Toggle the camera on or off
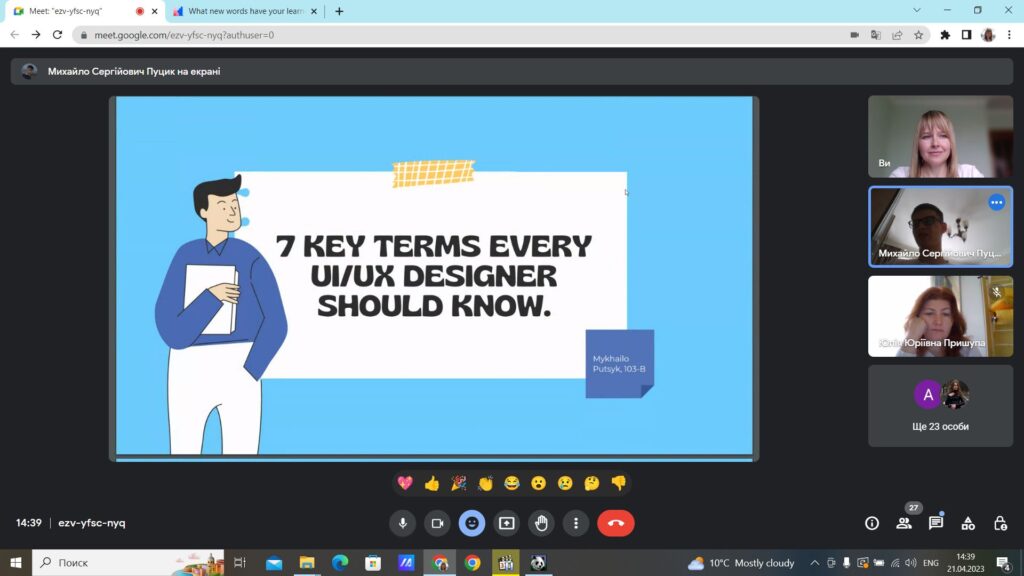The image size is (1024, 576). (437, 523)
